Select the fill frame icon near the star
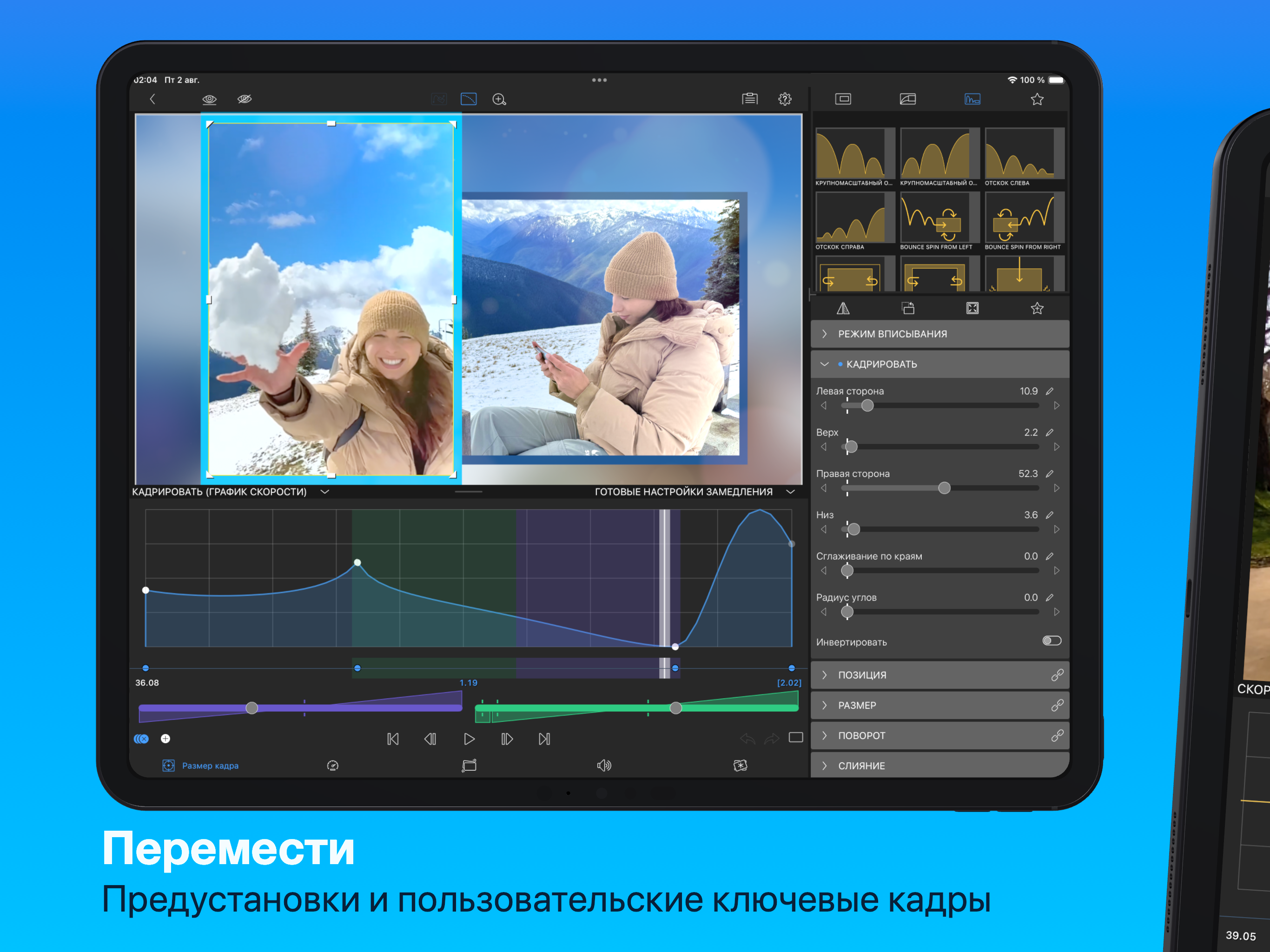This screenshot has width=1270, height=952. pos(972,308)
